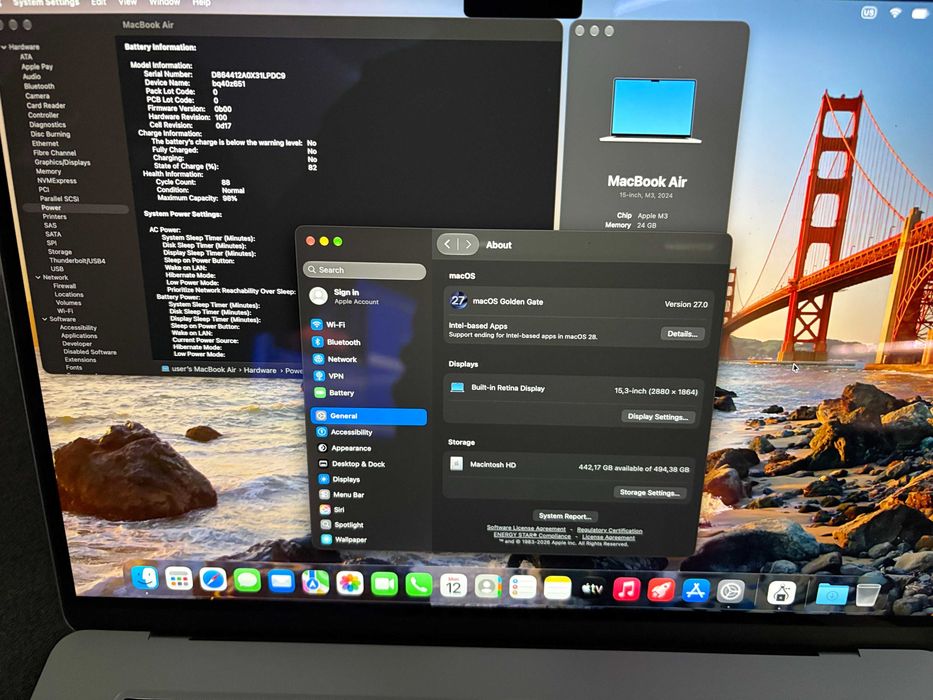Click the macOS Golden Gate row

point(577,302)
